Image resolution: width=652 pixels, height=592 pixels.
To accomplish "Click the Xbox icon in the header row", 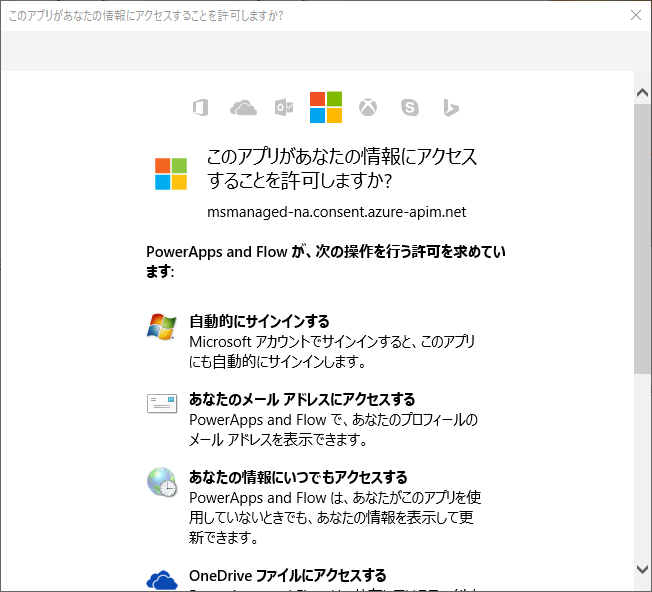I will coord(368,108).
